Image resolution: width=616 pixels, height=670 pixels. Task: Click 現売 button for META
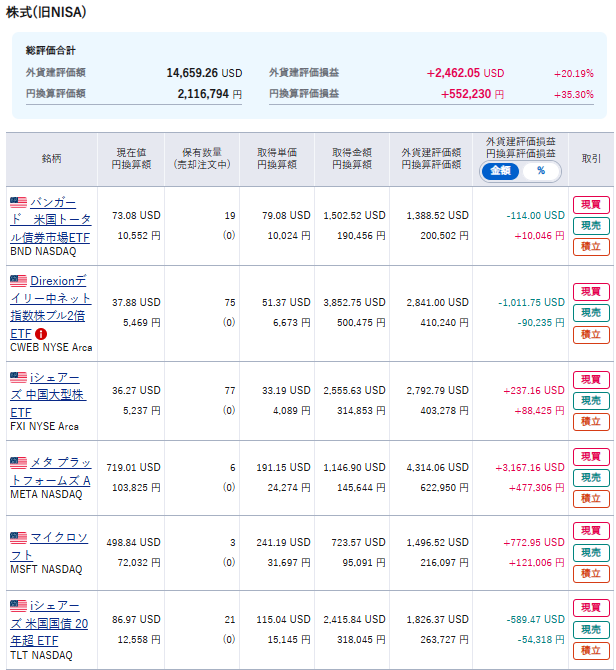[x=591, y=478]
